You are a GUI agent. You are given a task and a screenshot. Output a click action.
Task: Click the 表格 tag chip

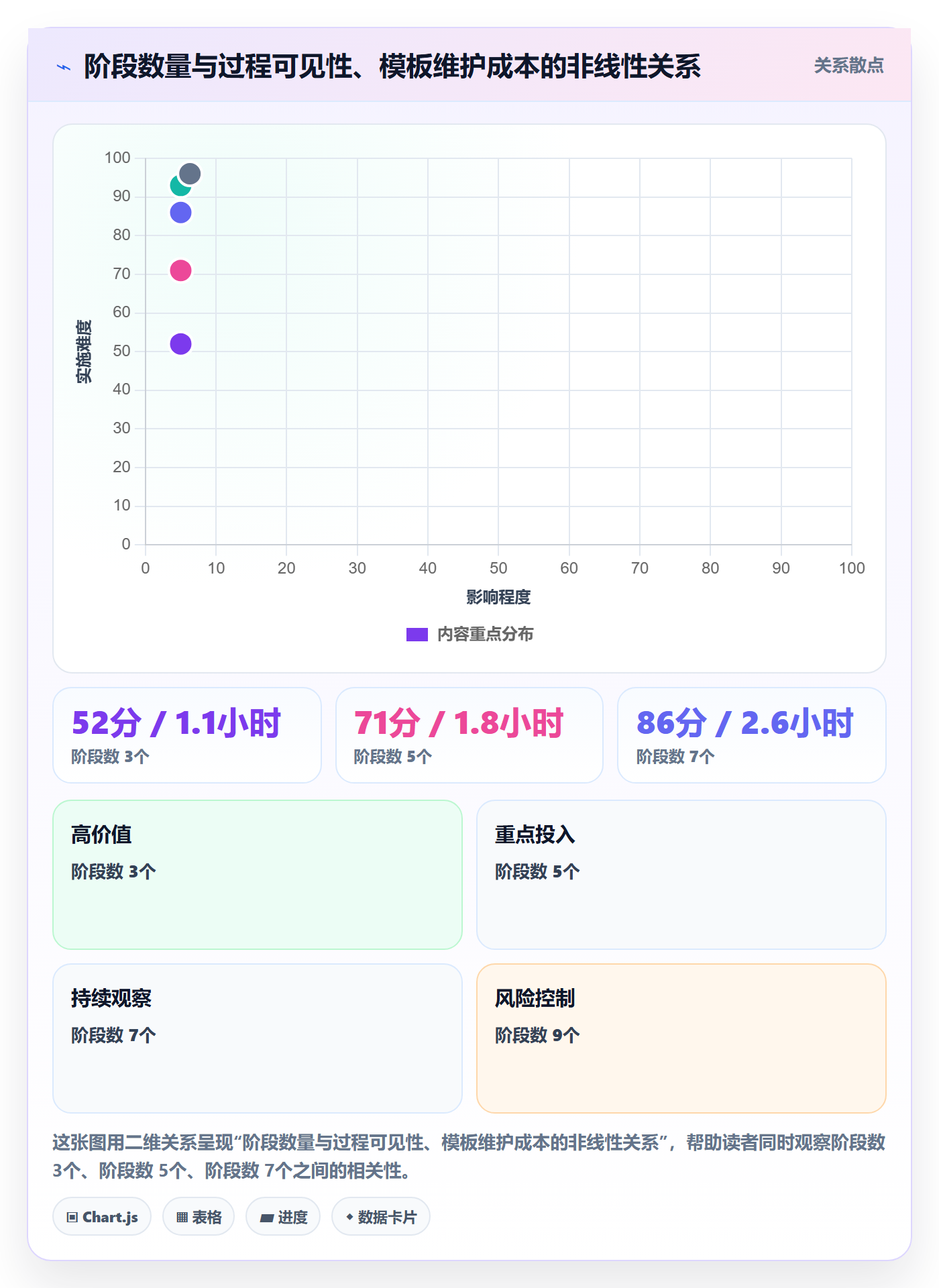199,1217
